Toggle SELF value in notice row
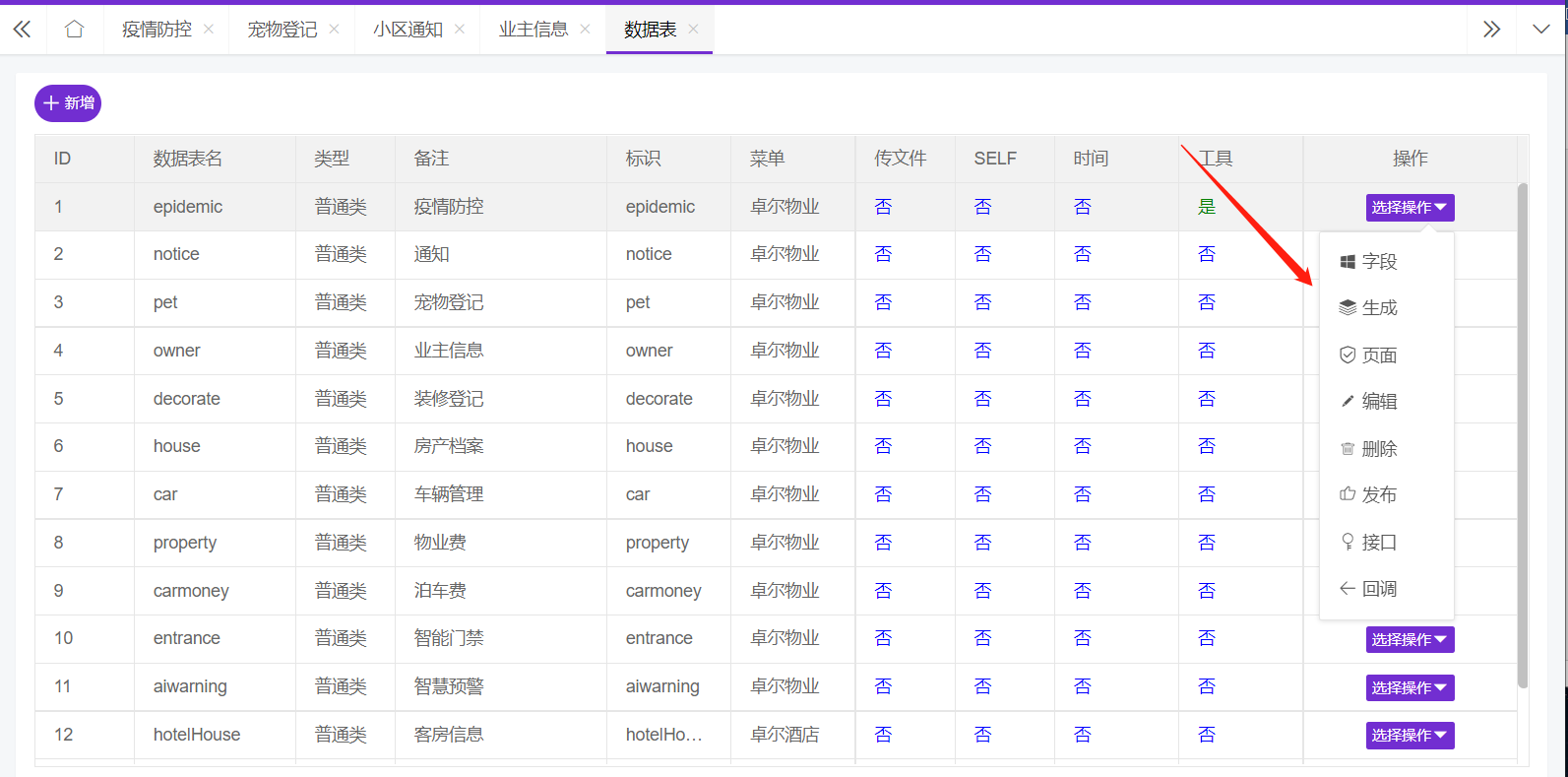The image size is (1568, 777). tap(983, 254)
